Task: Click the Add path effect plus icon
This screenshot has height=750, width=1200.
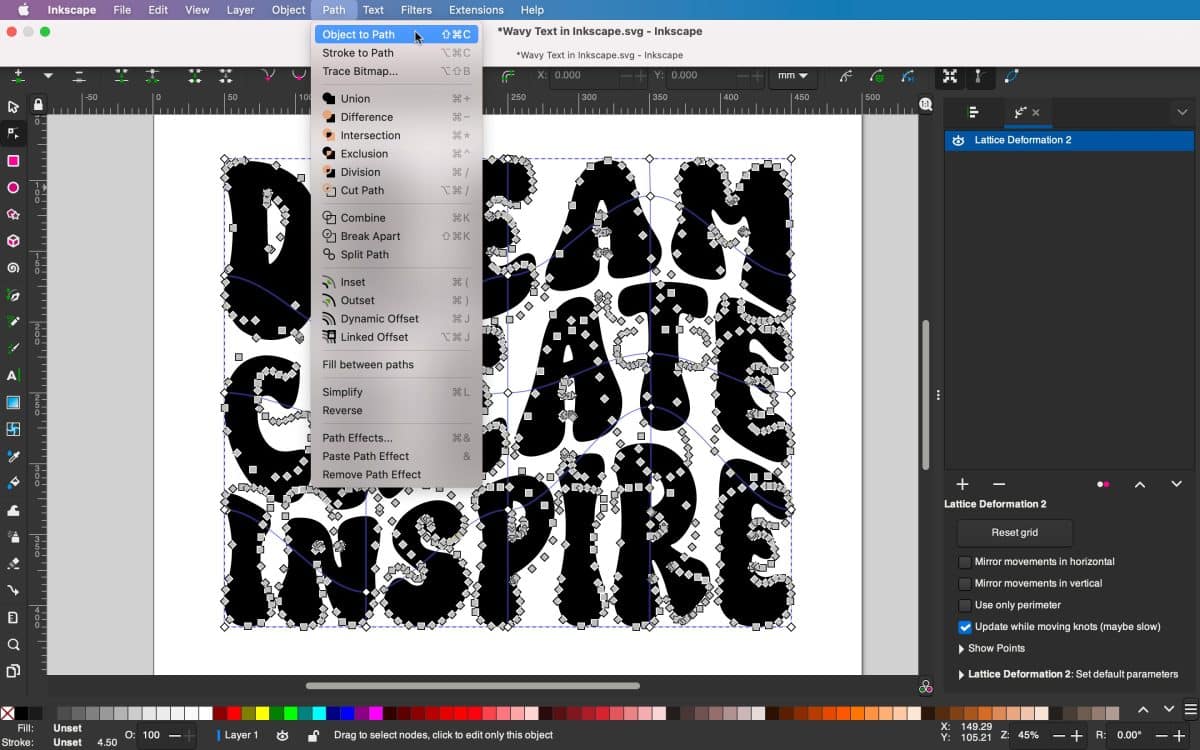Action: [962, 484]
